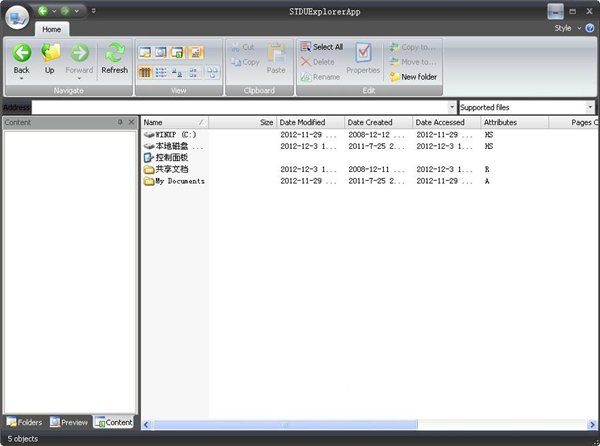Click the Delete command
Image resolution: width=600 pixels, height=446 pixels.
point(318,62)
